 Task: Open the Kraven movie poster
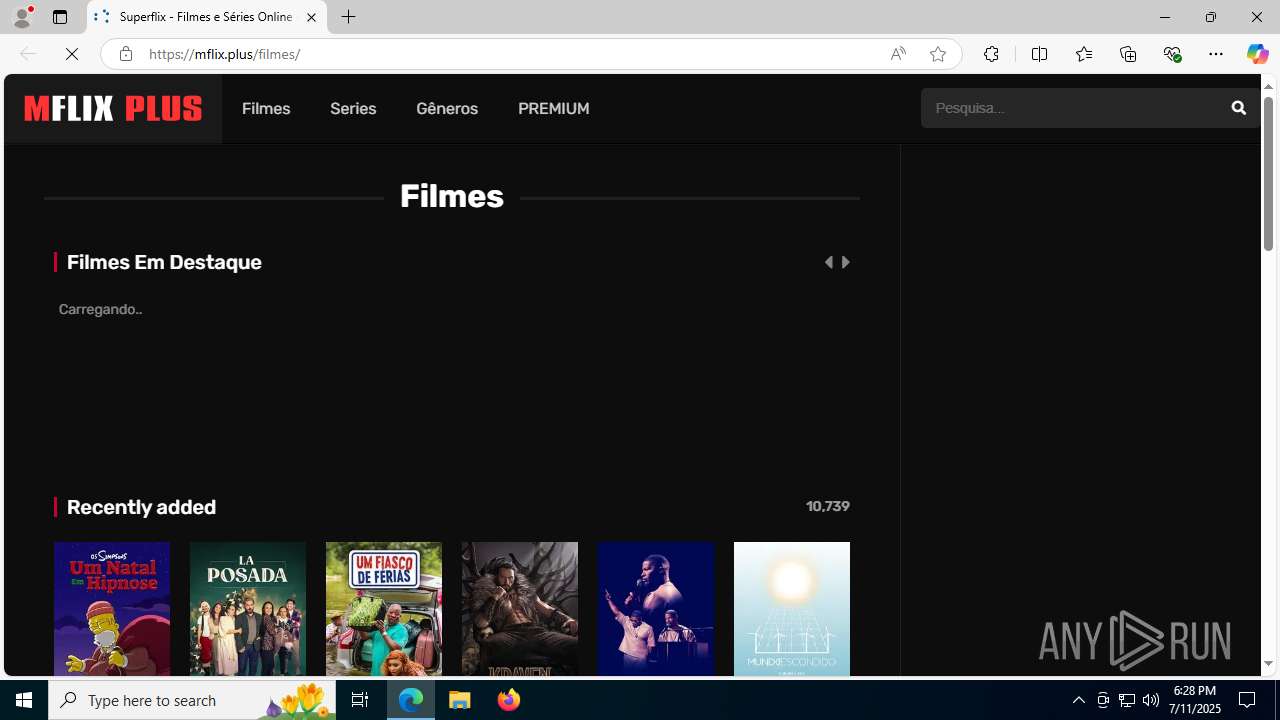pos(520,609)
